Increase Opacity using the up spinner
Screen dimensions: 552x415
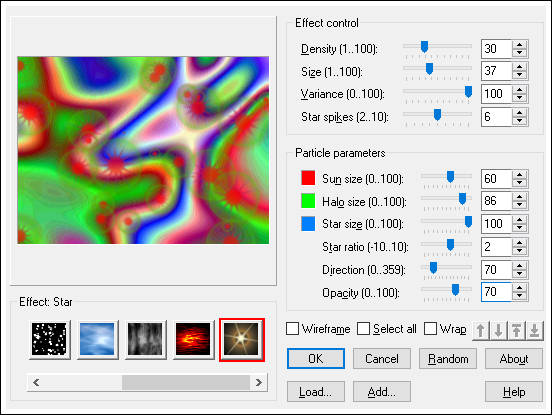pyautogui.click(x=520, y=288)
